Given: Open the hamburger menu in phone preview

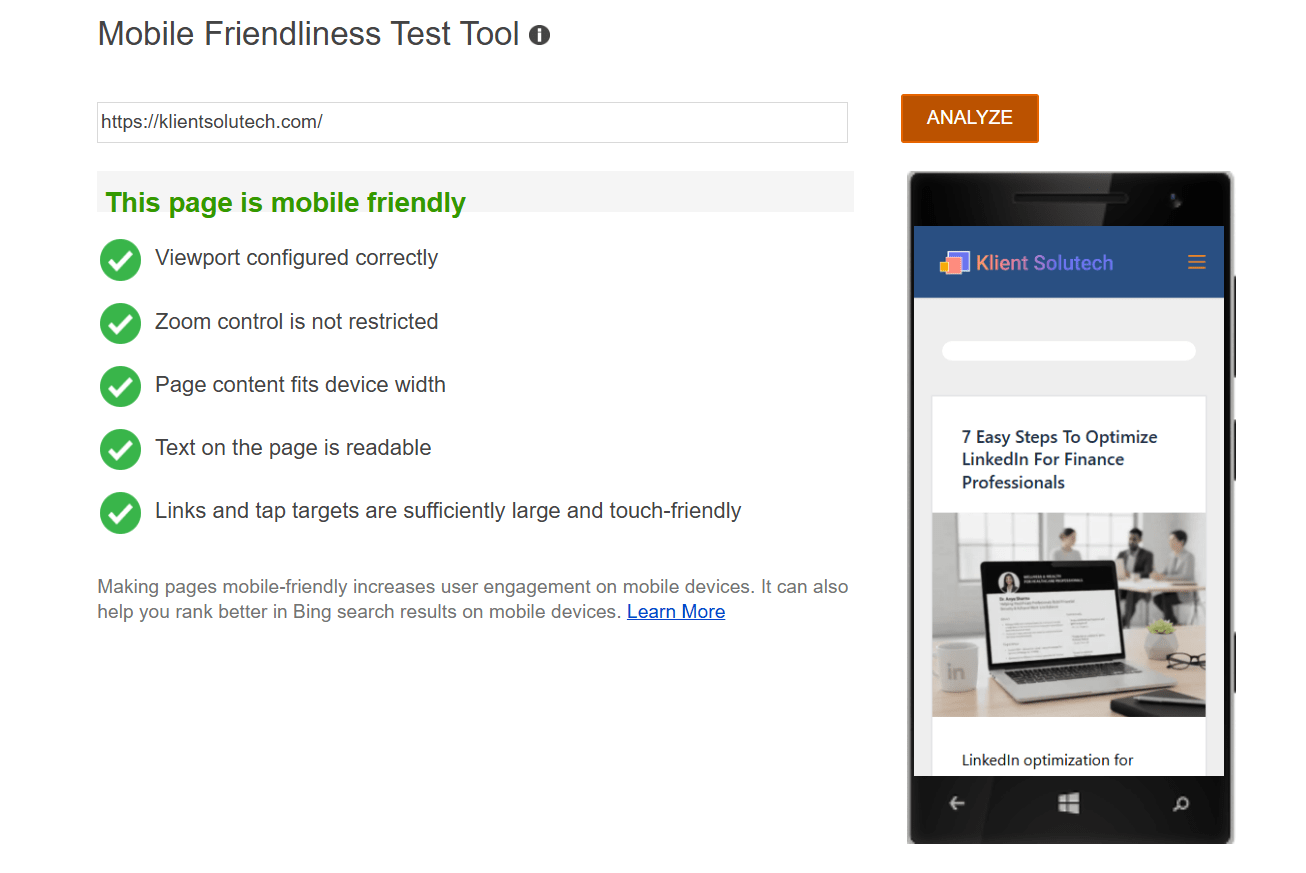Looking at the screenshot, I should [x=1196, y=263].
